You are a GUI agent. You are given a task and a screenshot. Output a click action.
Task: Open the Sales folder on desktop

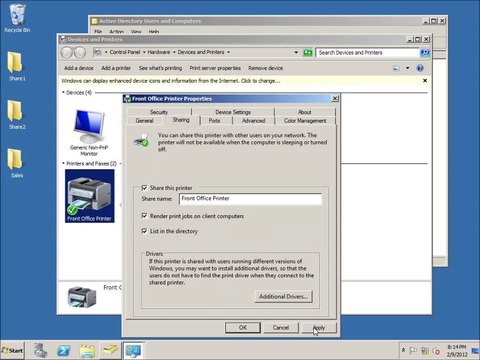point(17,163)
